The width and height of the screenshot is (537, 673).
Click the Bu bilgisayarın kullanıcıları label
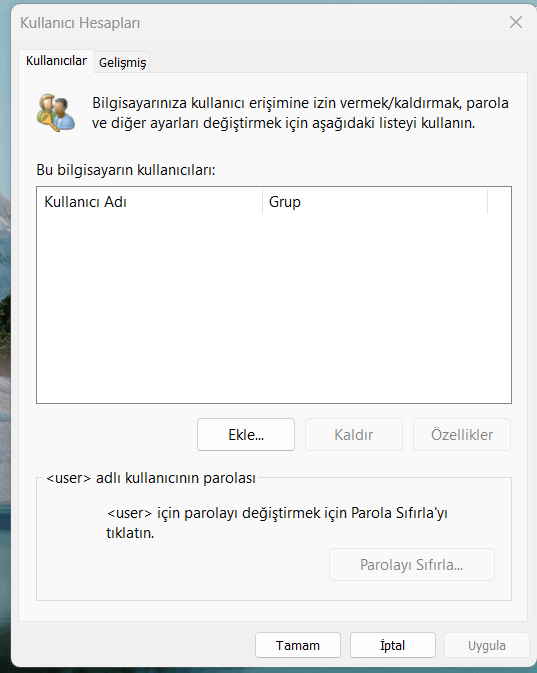tap(126, 170)
